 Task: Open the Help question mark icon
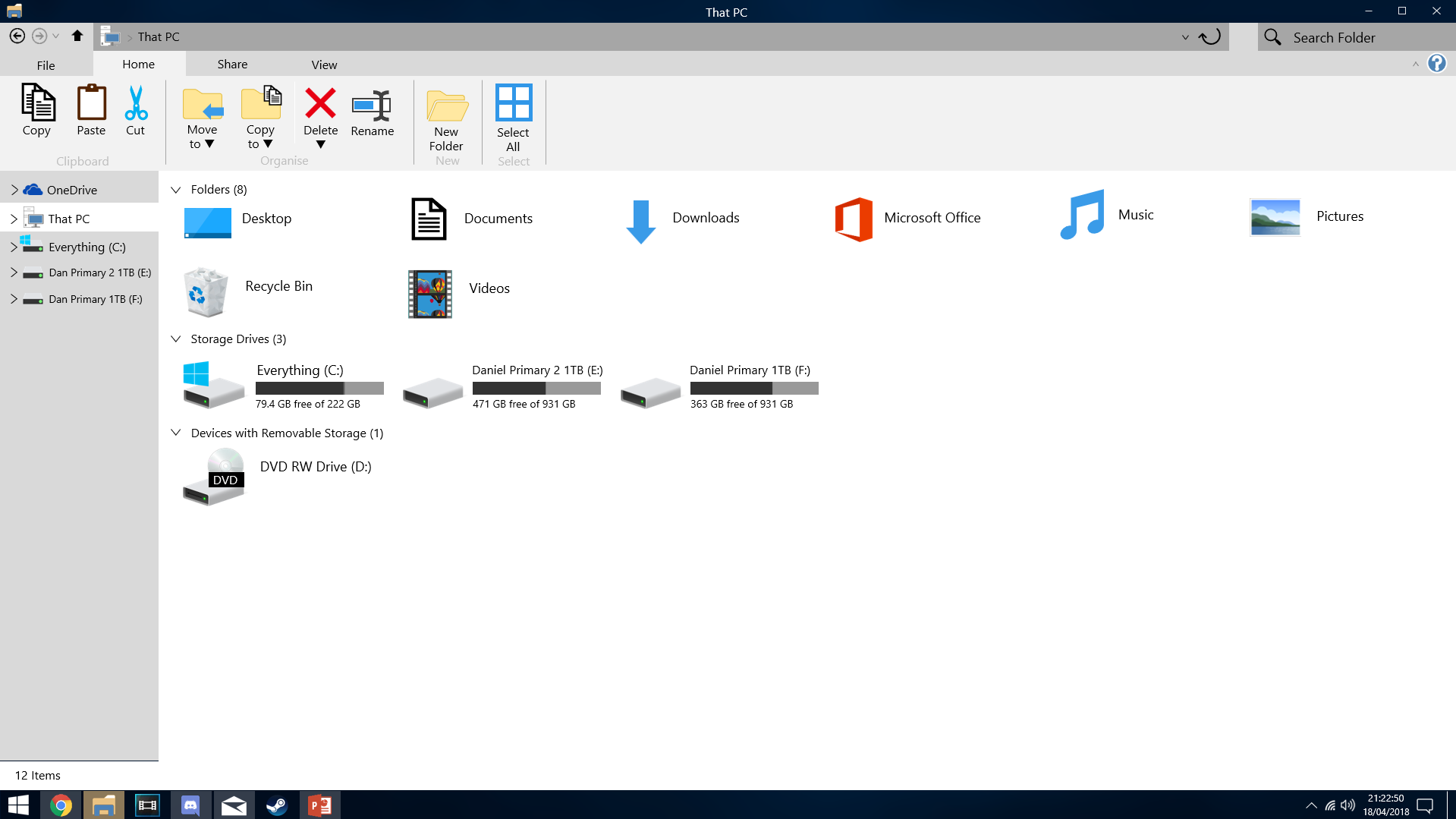click(1436, 64)
